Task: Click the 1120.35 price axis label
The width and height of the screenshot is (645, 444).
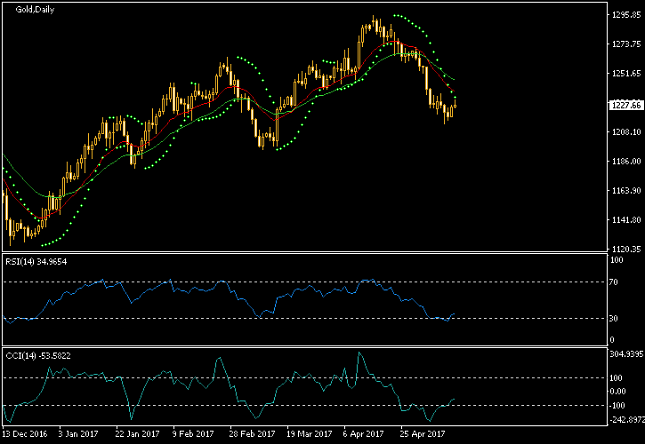Action: [x=626, y=249]
